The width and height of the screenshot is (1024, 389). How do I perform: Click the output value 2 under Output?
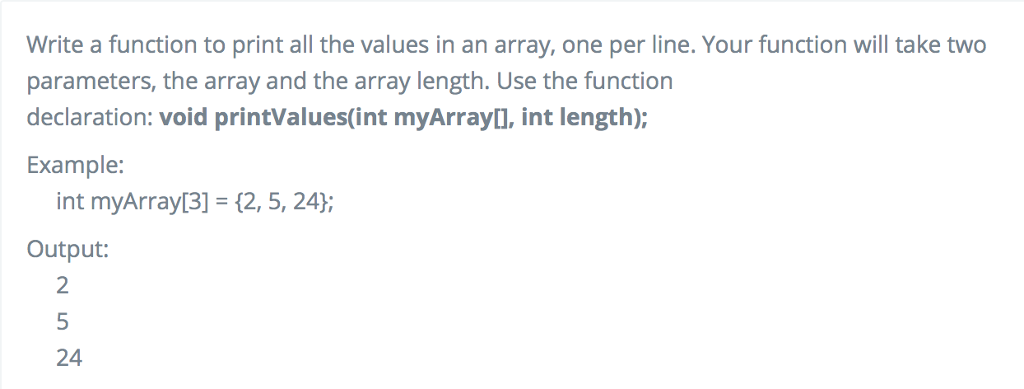pos(62,286)
